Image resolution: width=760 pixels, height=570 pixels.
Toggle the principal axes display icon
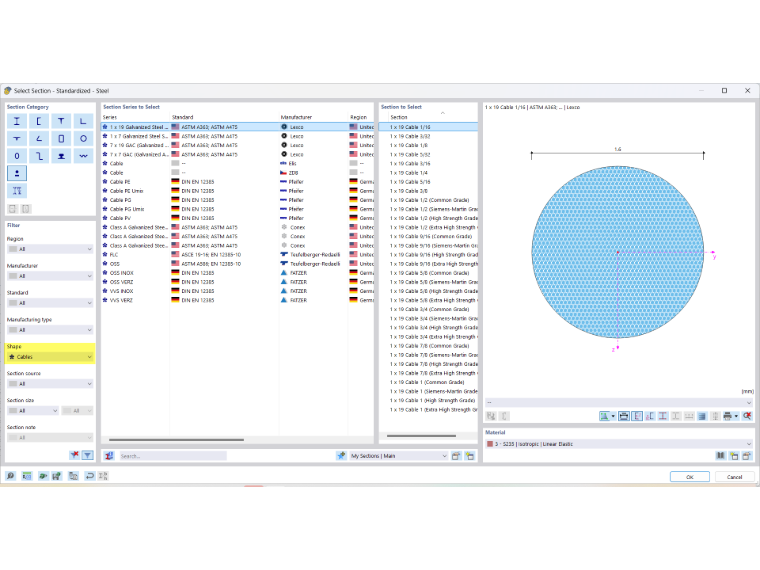(637, 416)
